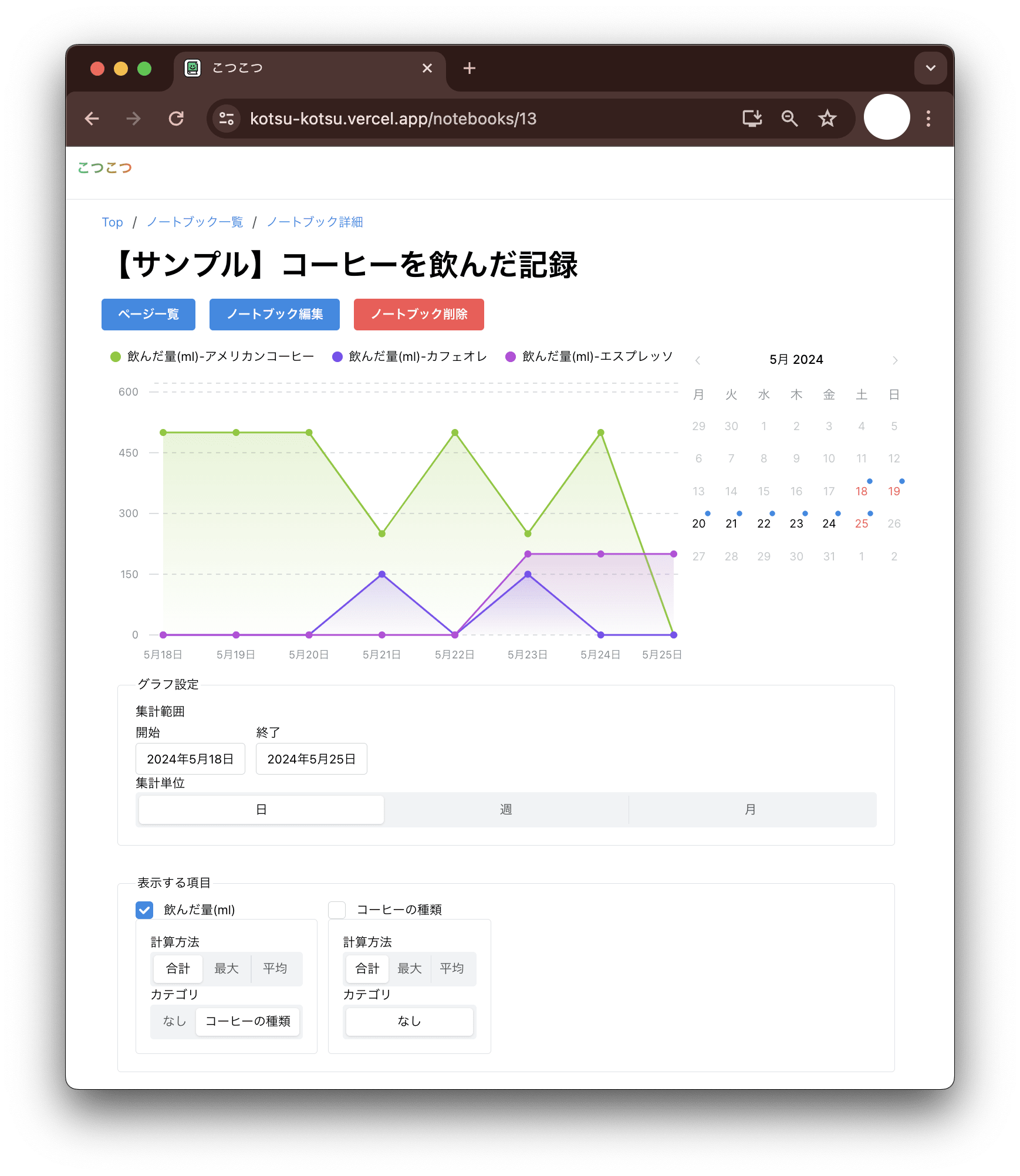Set 飲んだ量(ml) カテゴリ to なし

[174, 1022]
